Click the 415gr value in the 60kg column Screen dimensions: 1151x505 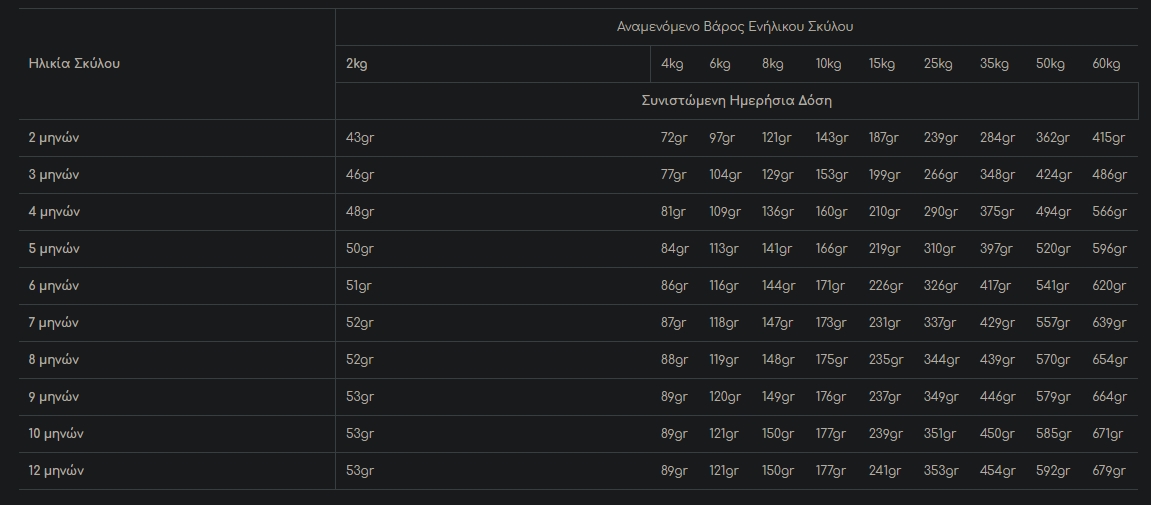[1109, 138]
